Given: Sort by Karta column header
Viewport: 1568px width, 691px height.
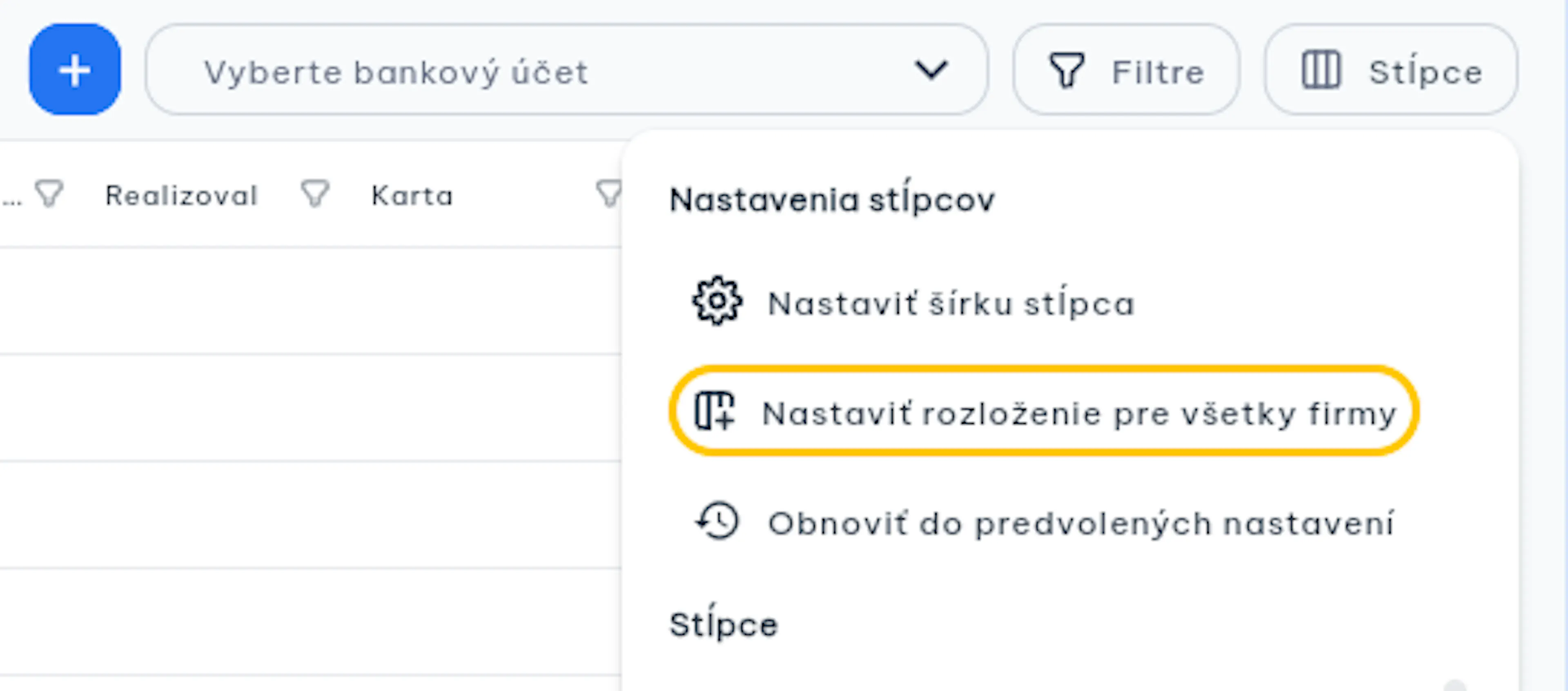Looking at the screenshot, I should coord(412,195).
